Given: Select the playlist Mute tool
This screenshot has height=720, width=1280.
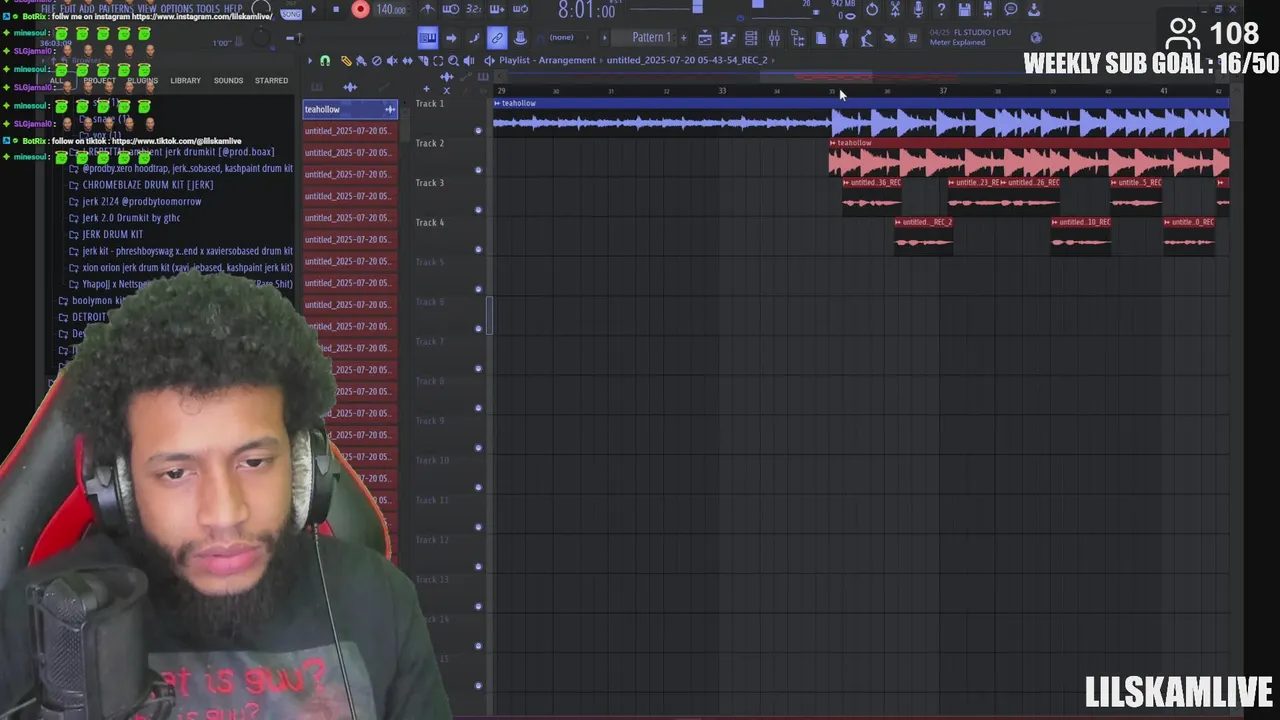Looking at the screenshot, I should pyautogui.click(x=392, y=61).
